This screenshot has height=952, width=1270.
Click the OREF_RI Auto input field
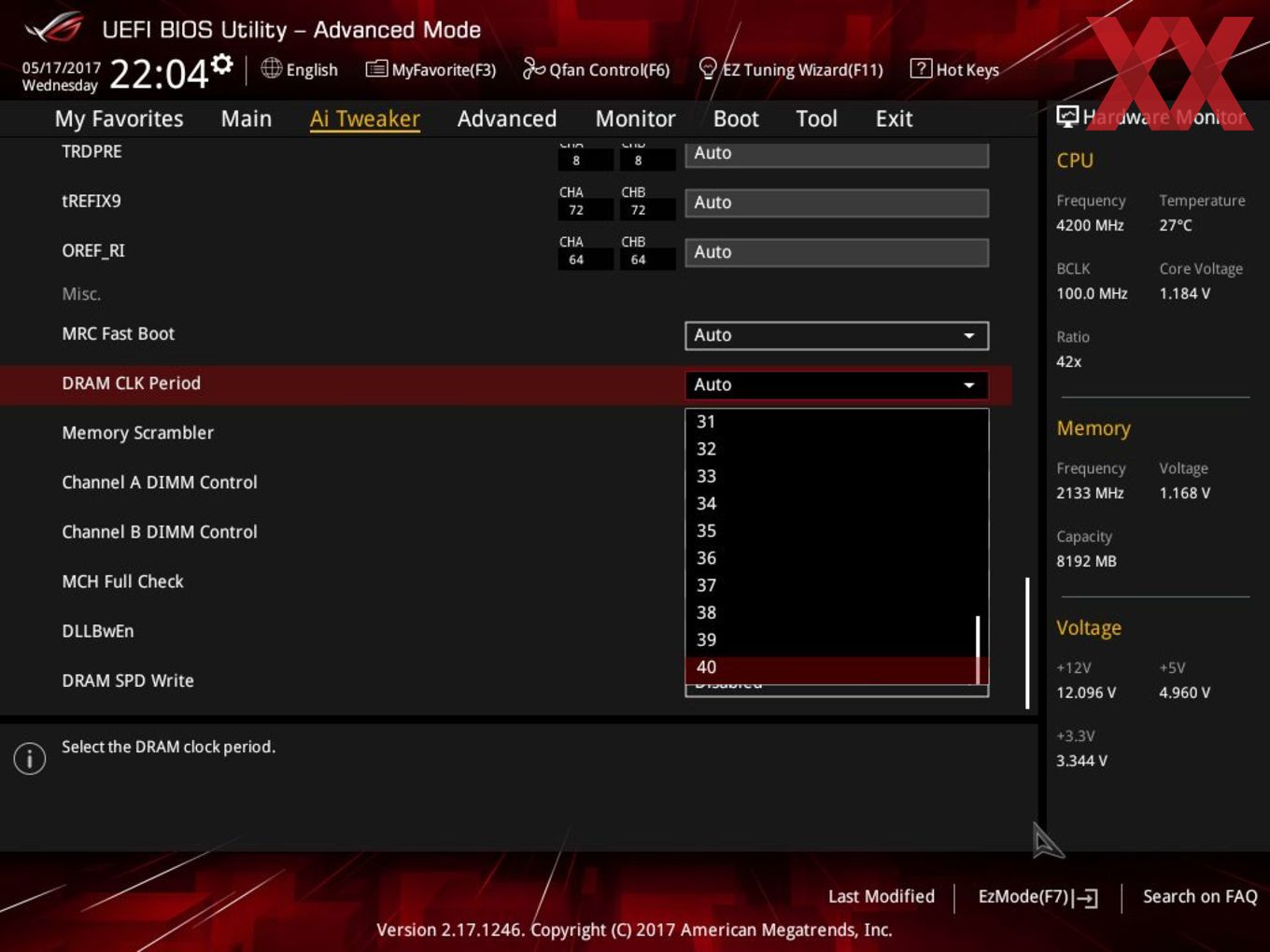tap(837, 252)
